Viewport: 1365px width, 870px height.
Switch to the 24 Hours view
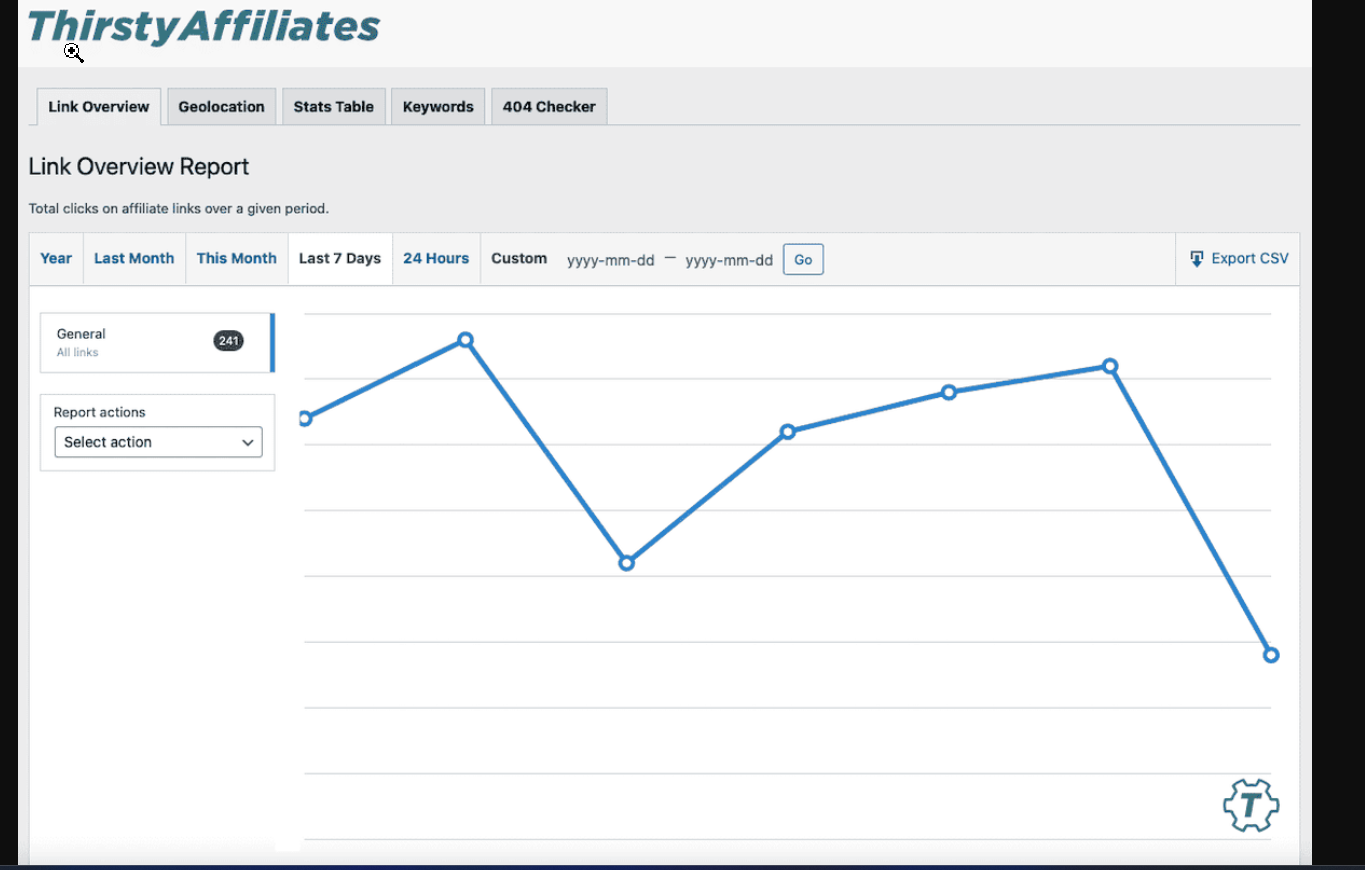436,258
